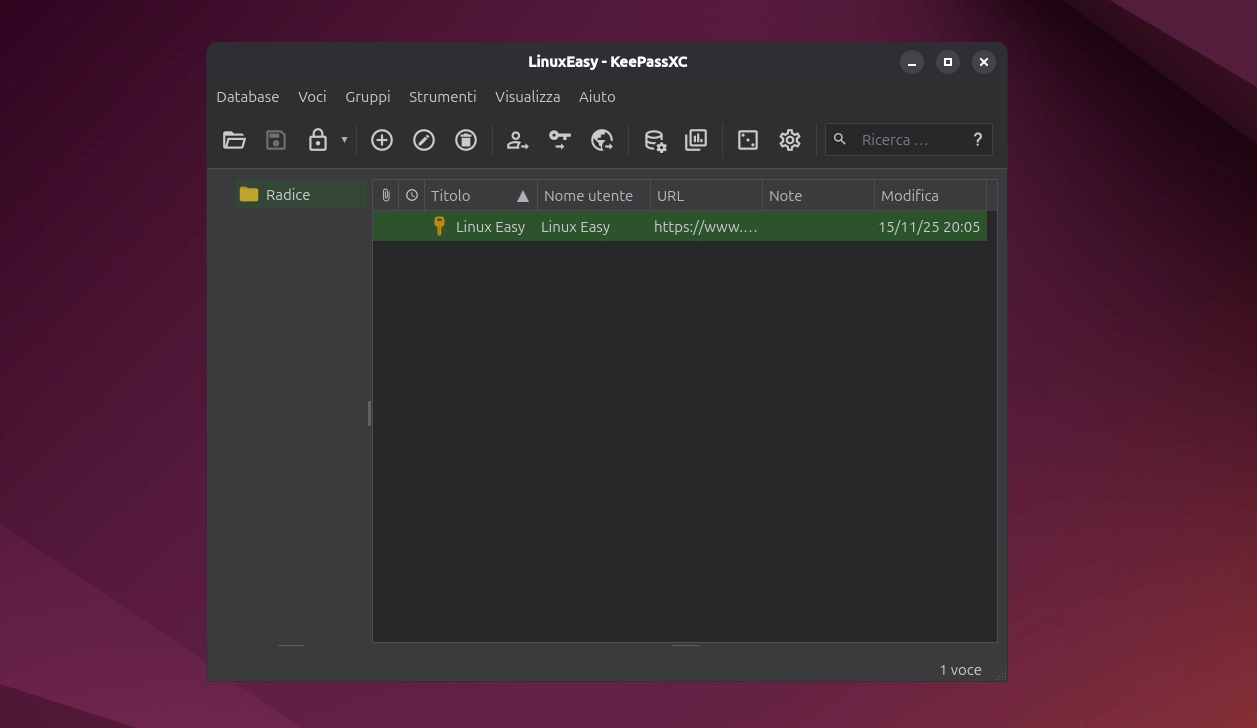Copy the password with the key icon

[560, 140]
